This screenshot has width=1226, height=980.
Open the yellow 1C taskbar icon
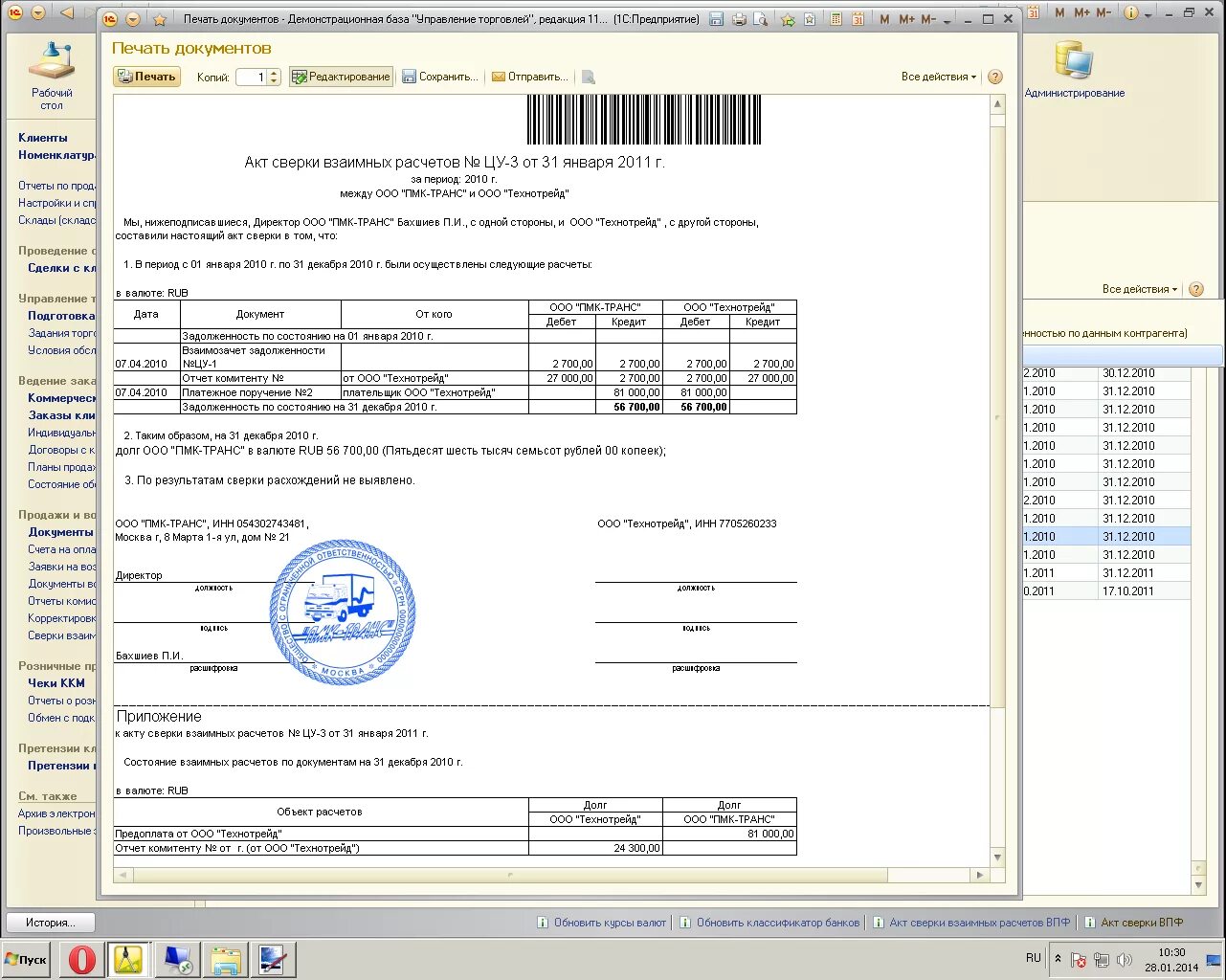[x=128, y=960]
